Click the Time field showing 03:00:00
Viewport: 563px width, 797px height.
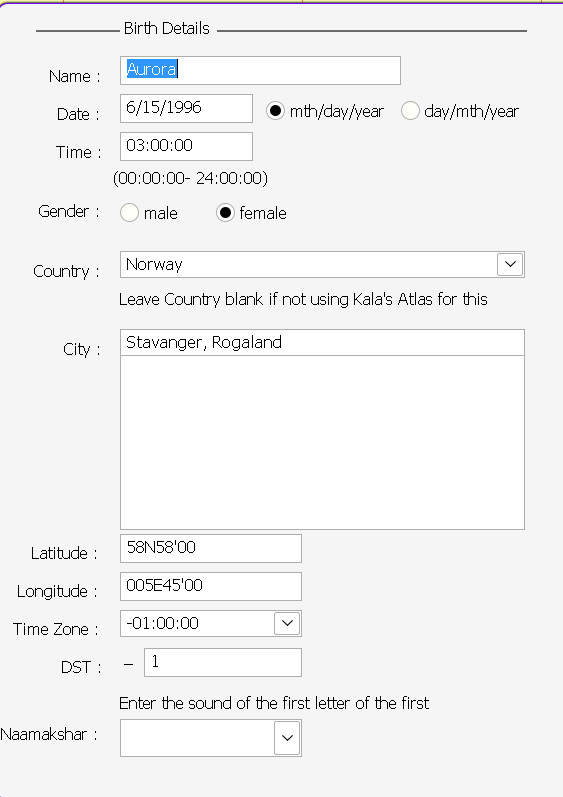coord(186,146)
